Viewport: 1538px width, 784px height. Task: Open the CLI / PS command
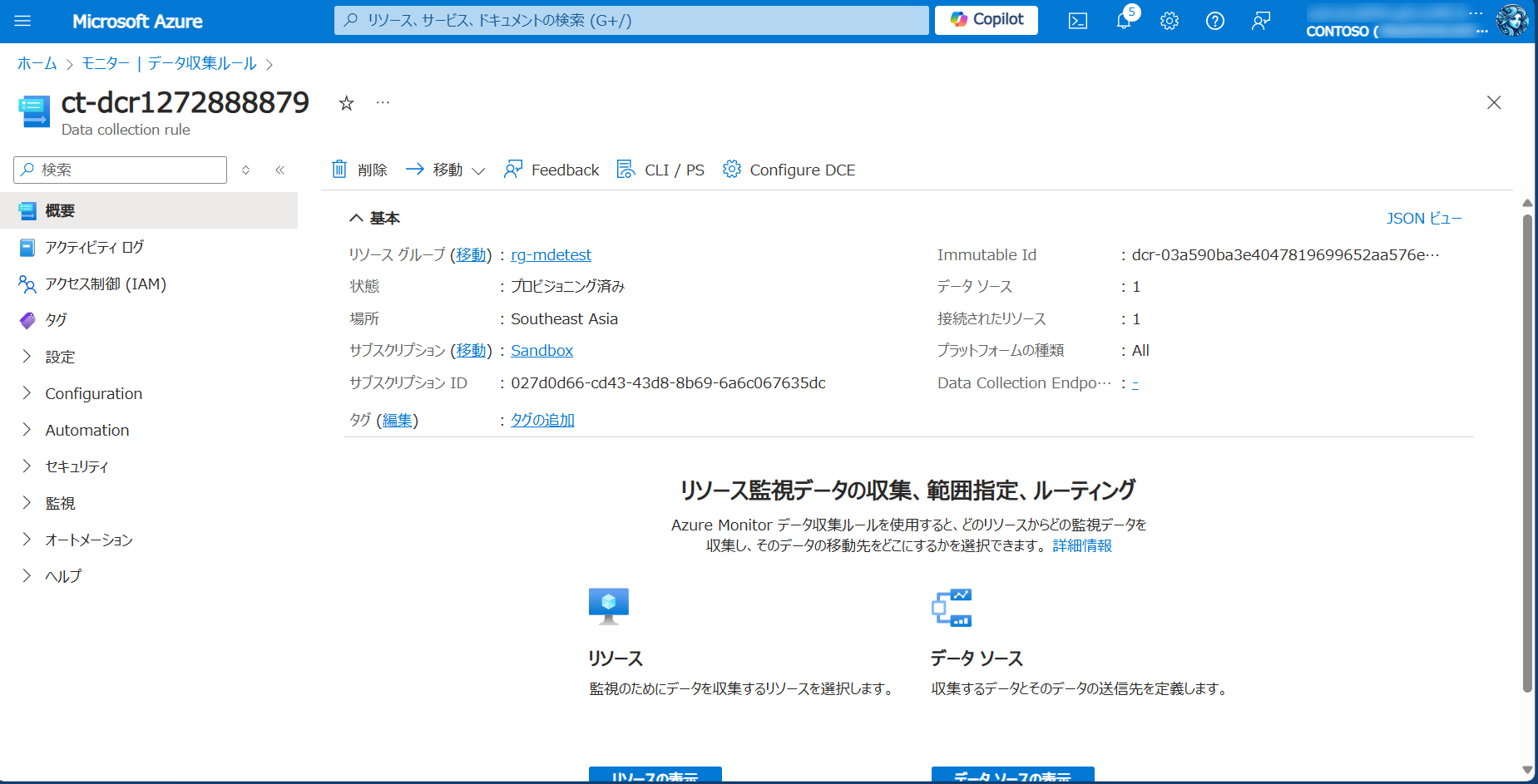point(660,170)
